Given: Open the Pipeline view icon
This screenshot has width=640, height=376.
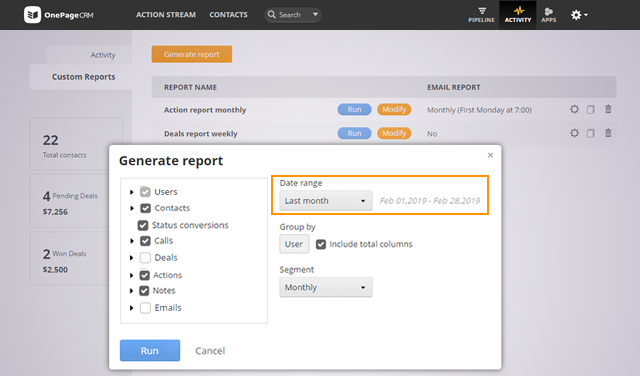Looking at the screenshot, I should [481, 15].
